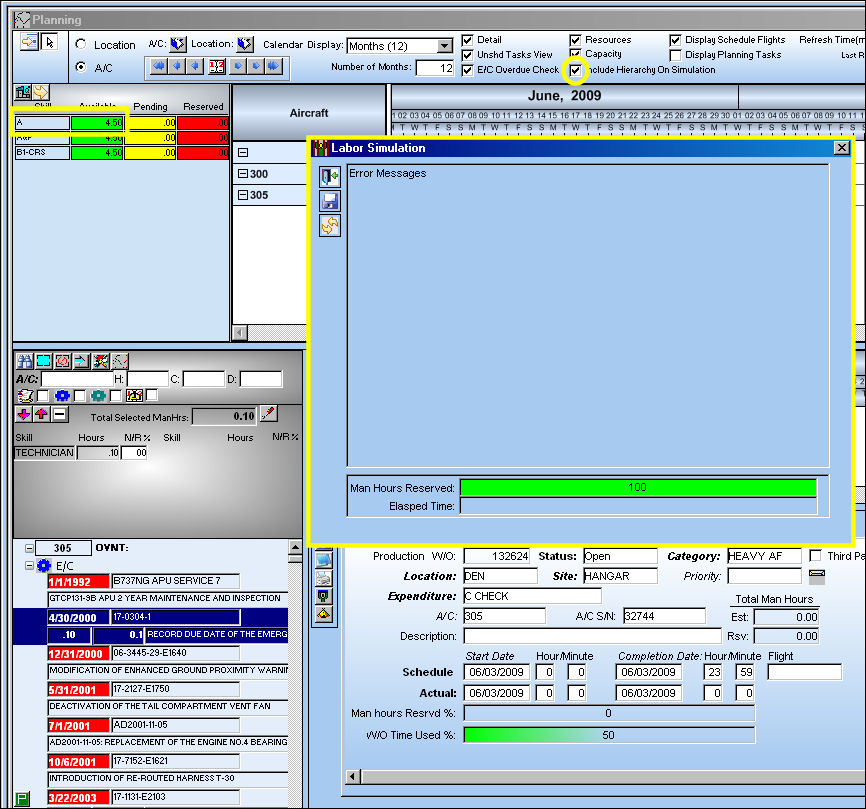
Task: Uncheck the Resources checkbox
Action: (x=575, y=40)
